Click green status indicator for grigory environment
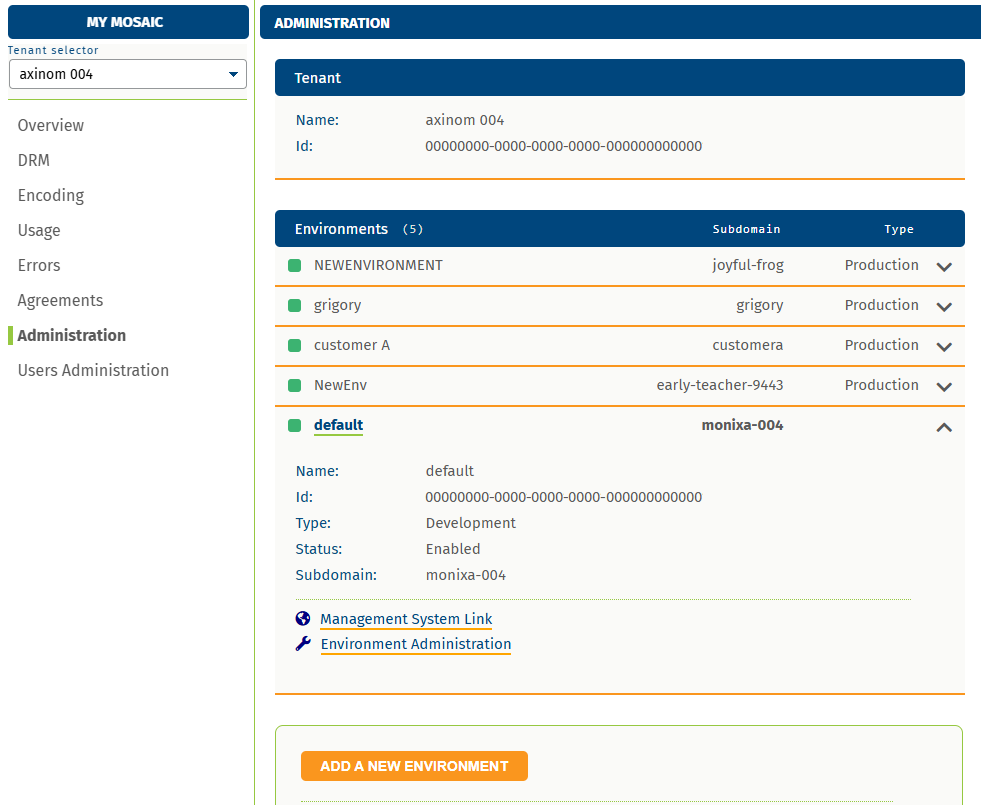This screenshot has width=981, height=805. 294,306
